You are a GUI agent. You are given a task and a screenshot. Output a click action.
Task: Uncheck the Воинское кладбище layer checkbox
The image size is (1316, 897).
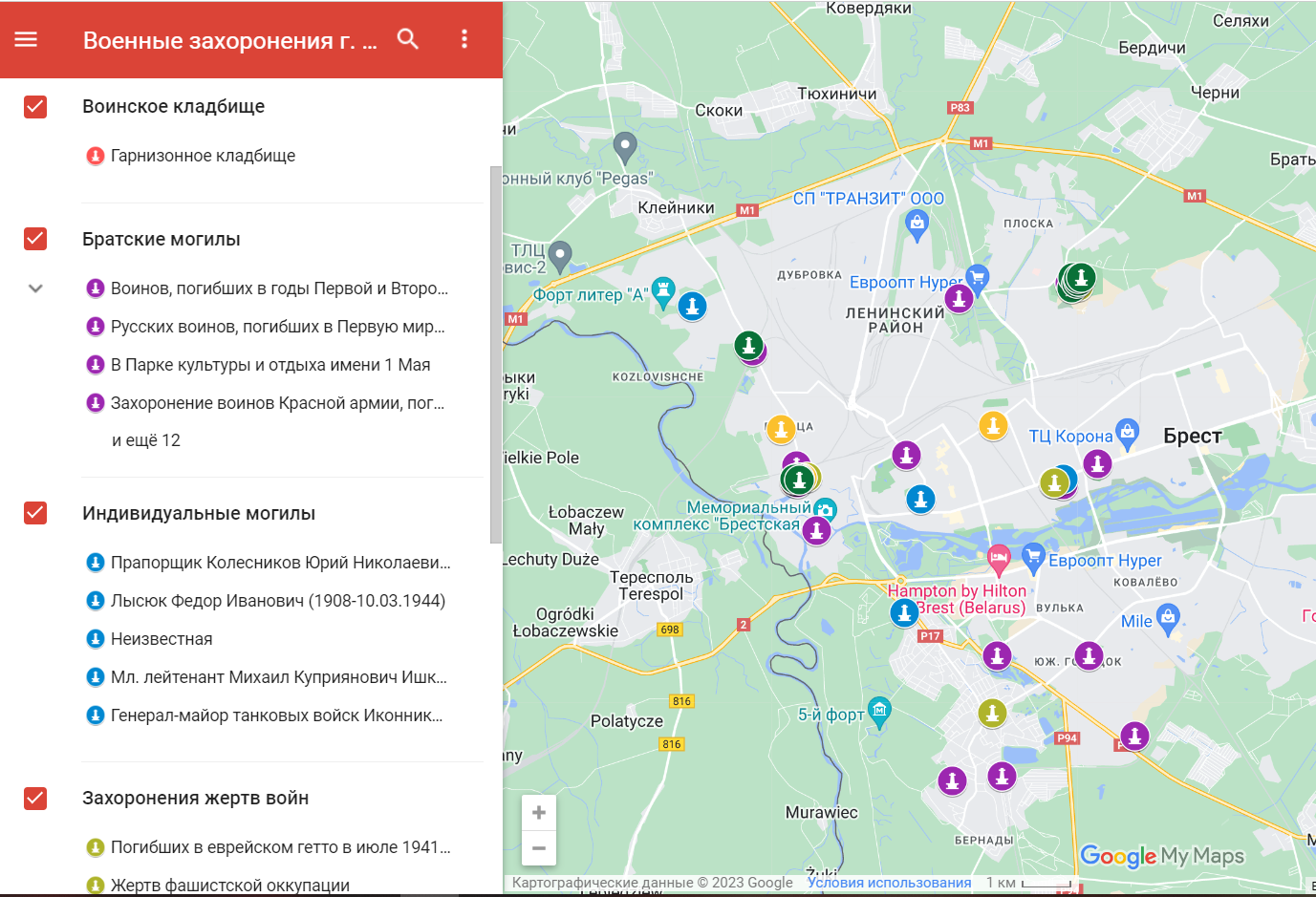35,106
